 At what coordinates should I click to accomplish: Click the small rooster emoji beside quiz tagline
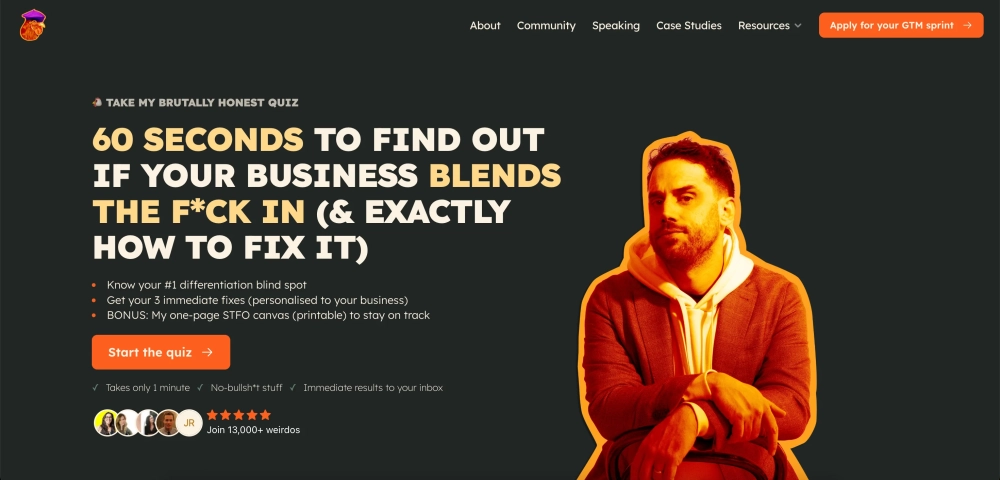click(x=97, y=102)
